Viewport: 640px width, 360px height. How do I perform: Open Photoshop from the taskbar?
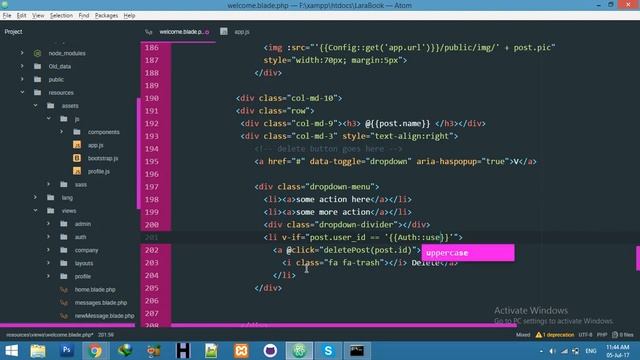[x=67, y=351]
